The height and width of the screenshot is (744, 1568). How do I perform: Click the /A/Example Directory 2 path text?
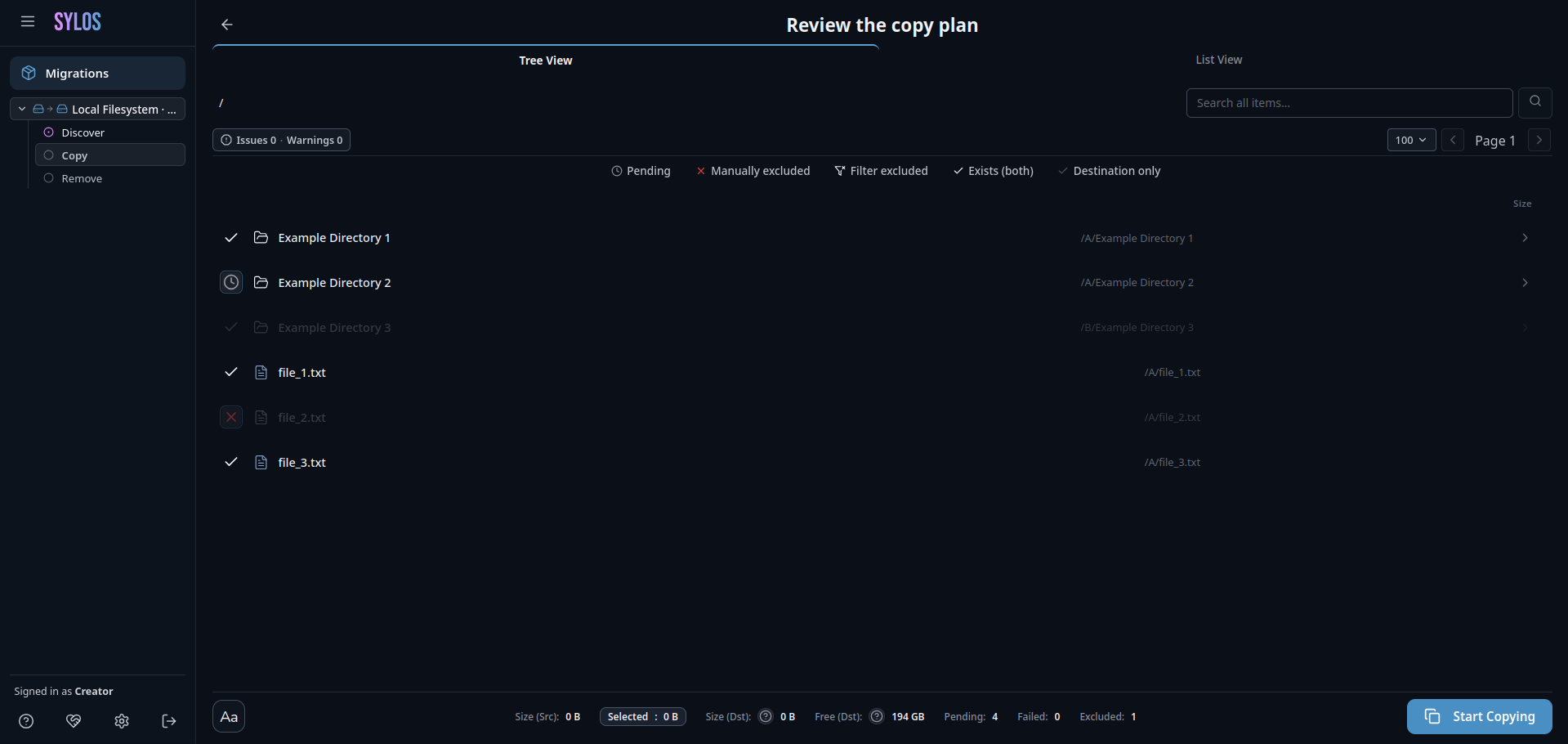(1137, 282)
